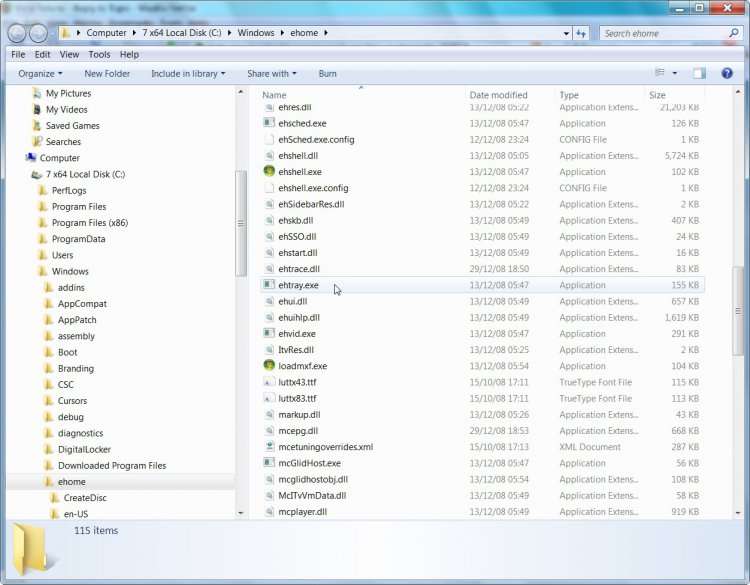Image resolution: width=750 pixels, height=585 pixels.
Task: Click the Back navigation arrow
Action: coord(17,33)
